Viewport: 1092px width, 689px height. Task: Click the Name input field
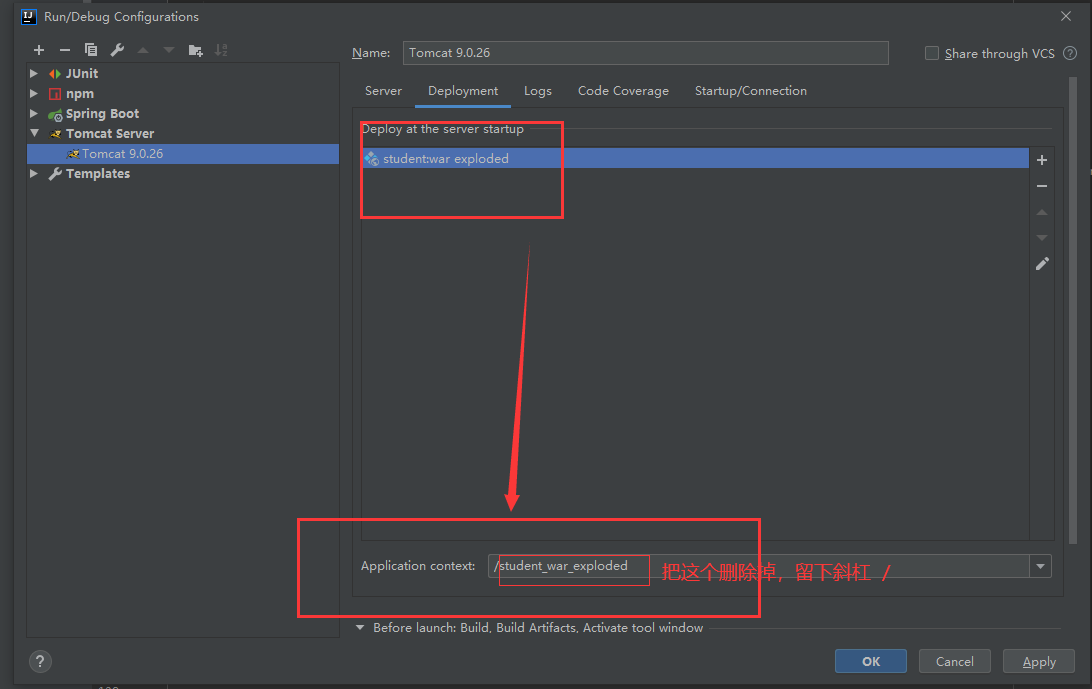pos(646,53)
